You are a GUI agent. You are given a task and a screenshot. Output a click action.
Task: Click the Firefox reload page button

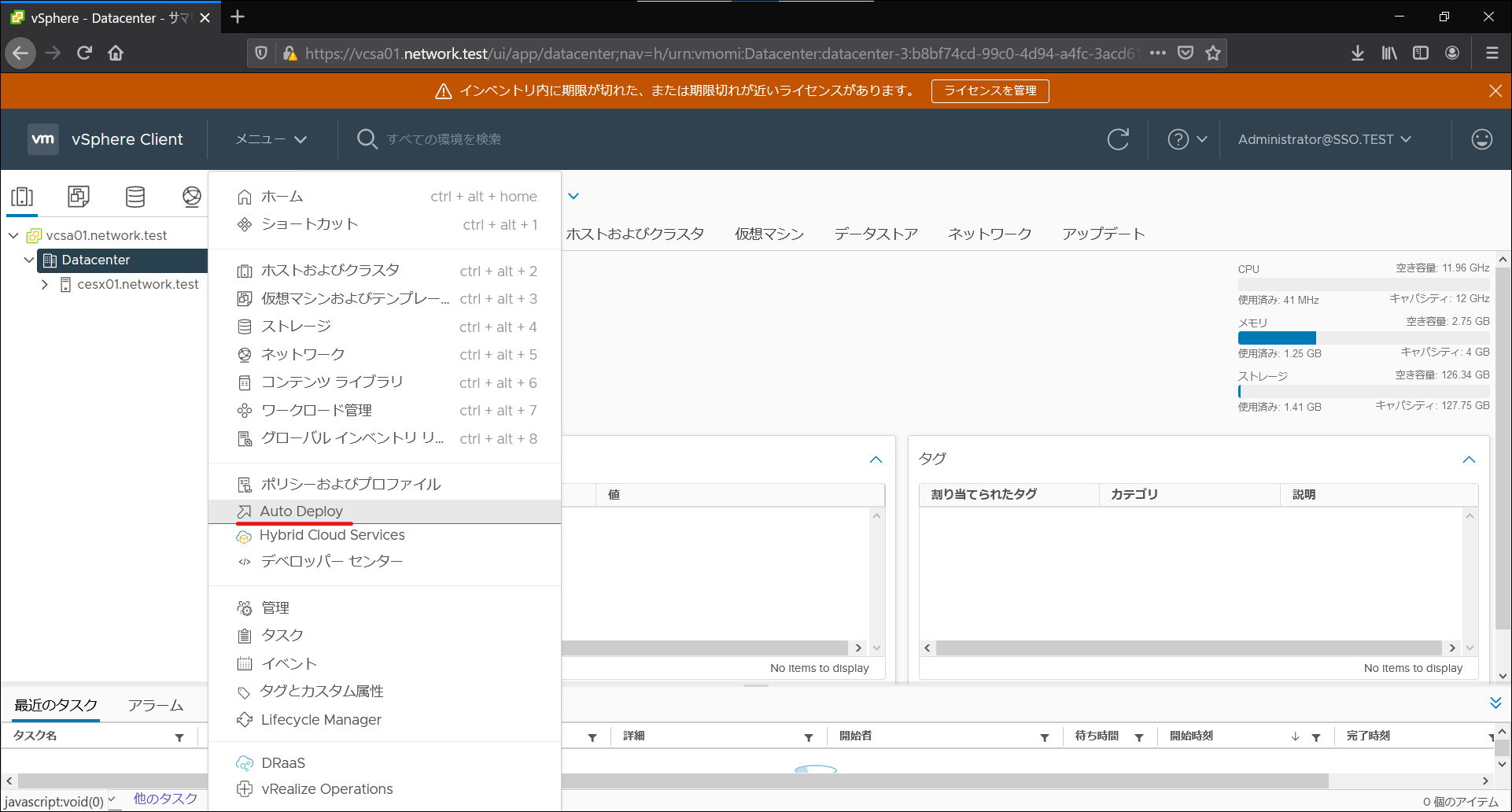[84, 53]
